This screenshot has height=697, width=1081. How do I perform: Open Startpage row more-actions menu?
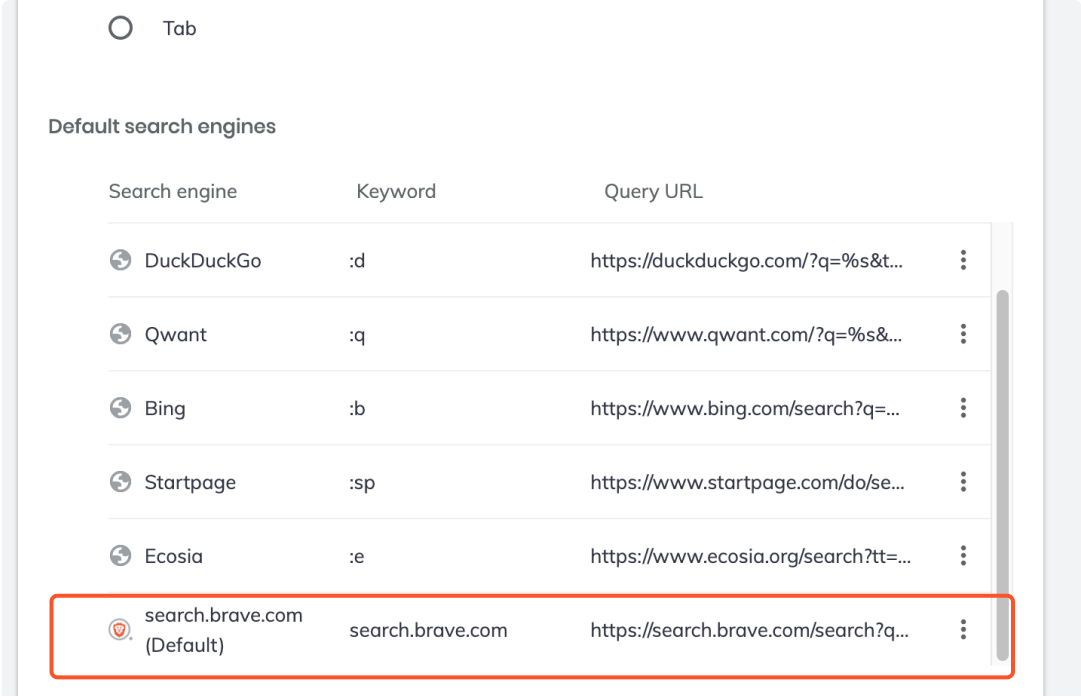click(x=963, y=481)
